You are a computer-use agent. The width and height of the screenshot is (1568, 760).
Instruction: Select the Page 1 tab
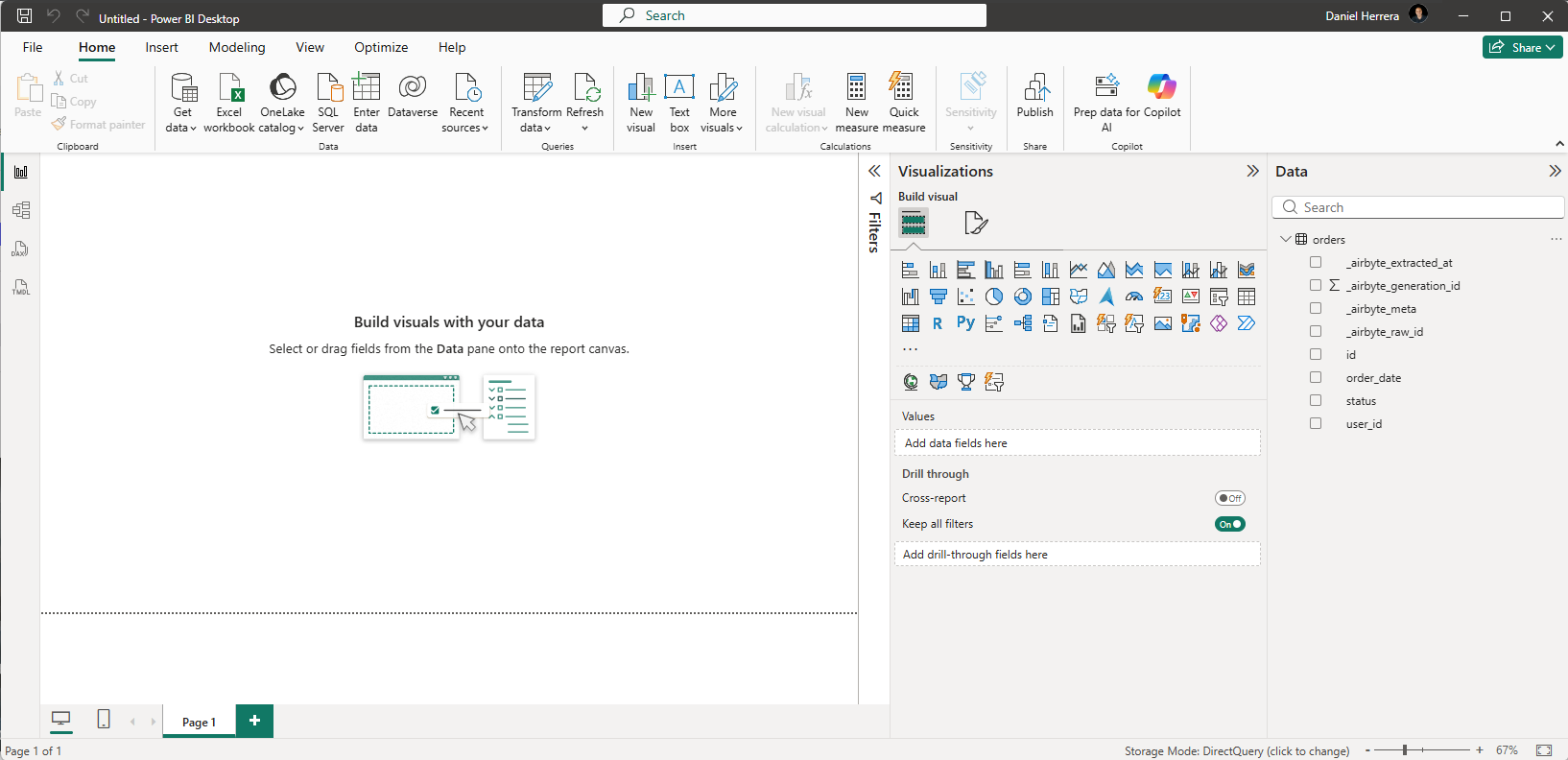[x=199, y=722]
